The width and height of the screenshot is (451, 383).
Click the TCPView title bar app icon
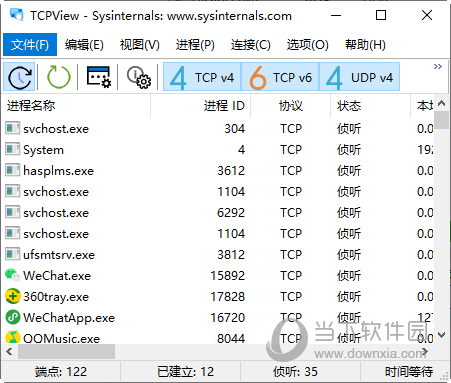pos(17,15)
